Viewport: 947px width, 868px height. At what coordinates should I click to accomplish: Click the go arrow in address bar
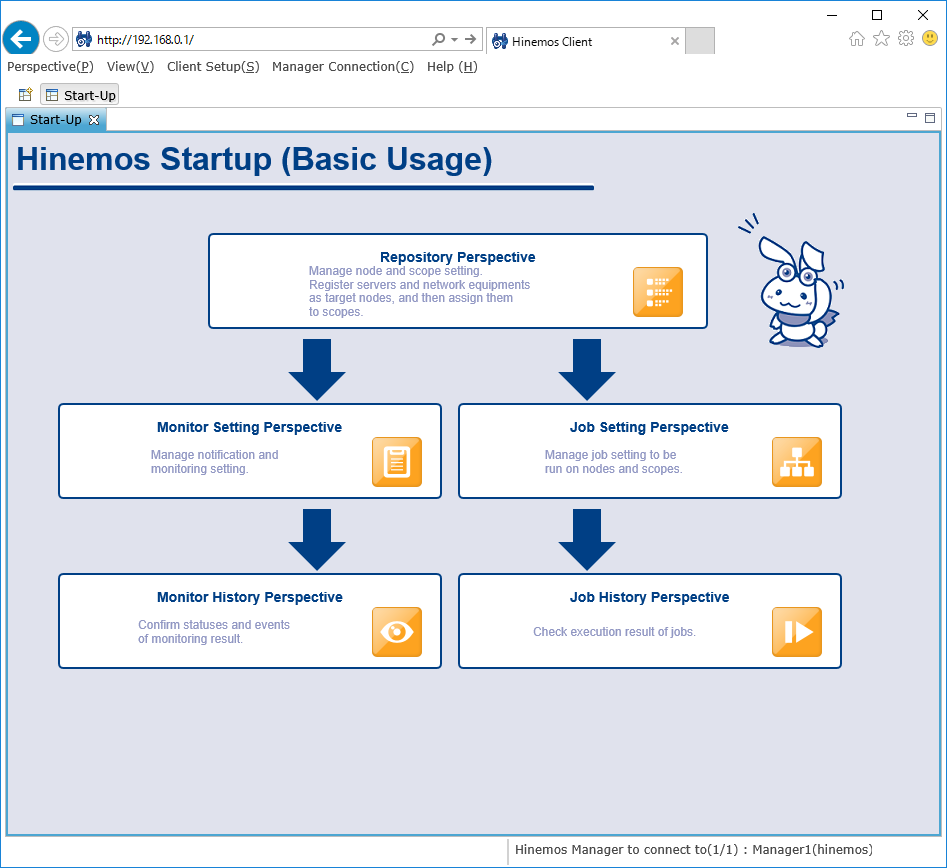[x=470, y=39]
